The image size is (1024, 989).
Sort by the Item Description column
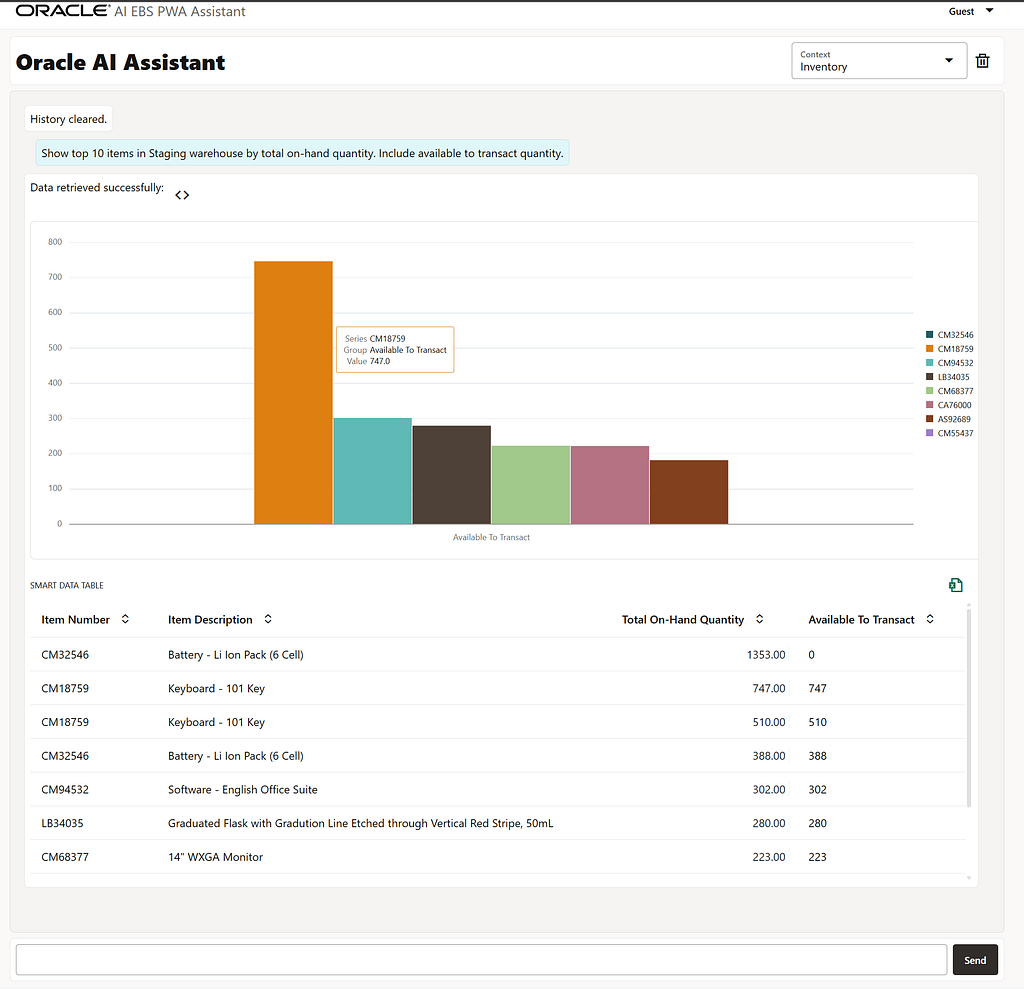268,619
